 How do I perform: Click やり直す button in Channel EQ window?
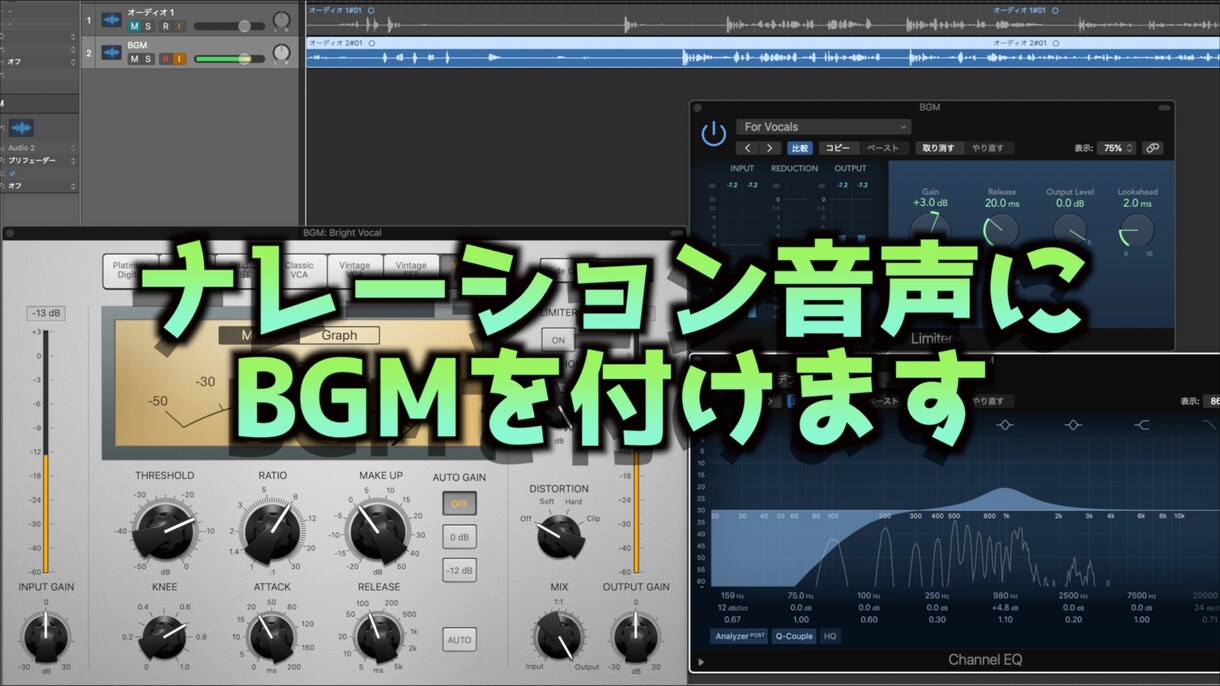click(x=991, y=401)
